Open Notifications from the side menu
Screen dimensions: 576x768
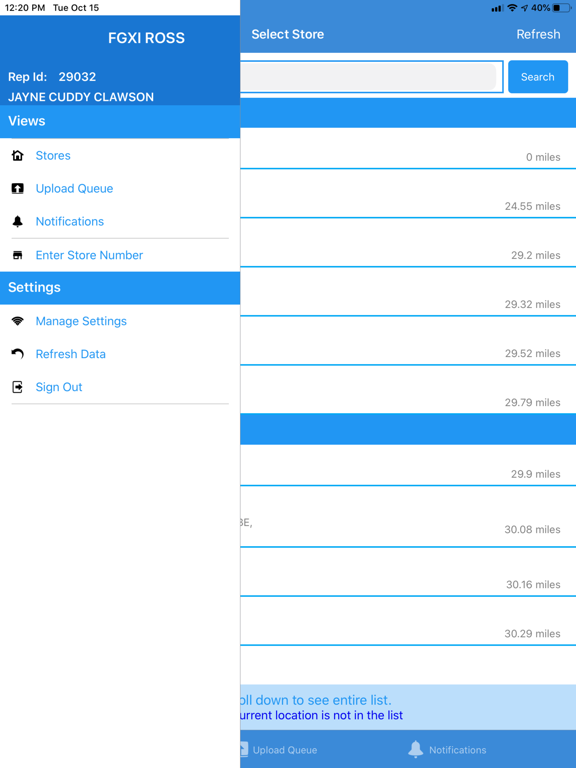pos(120,221)
